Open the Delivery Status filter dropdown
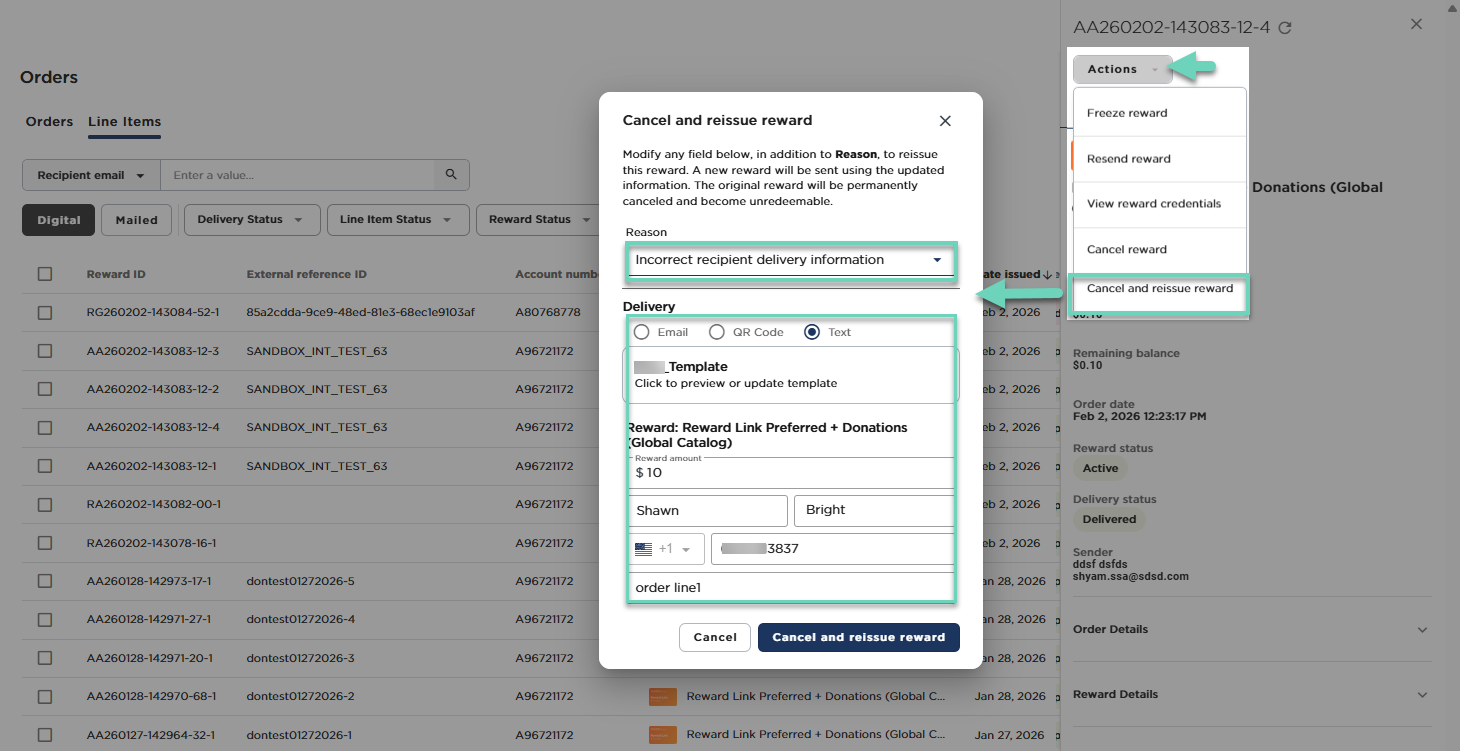The height and width of the screenshot is (751, 1460). (x=251, y=220)
